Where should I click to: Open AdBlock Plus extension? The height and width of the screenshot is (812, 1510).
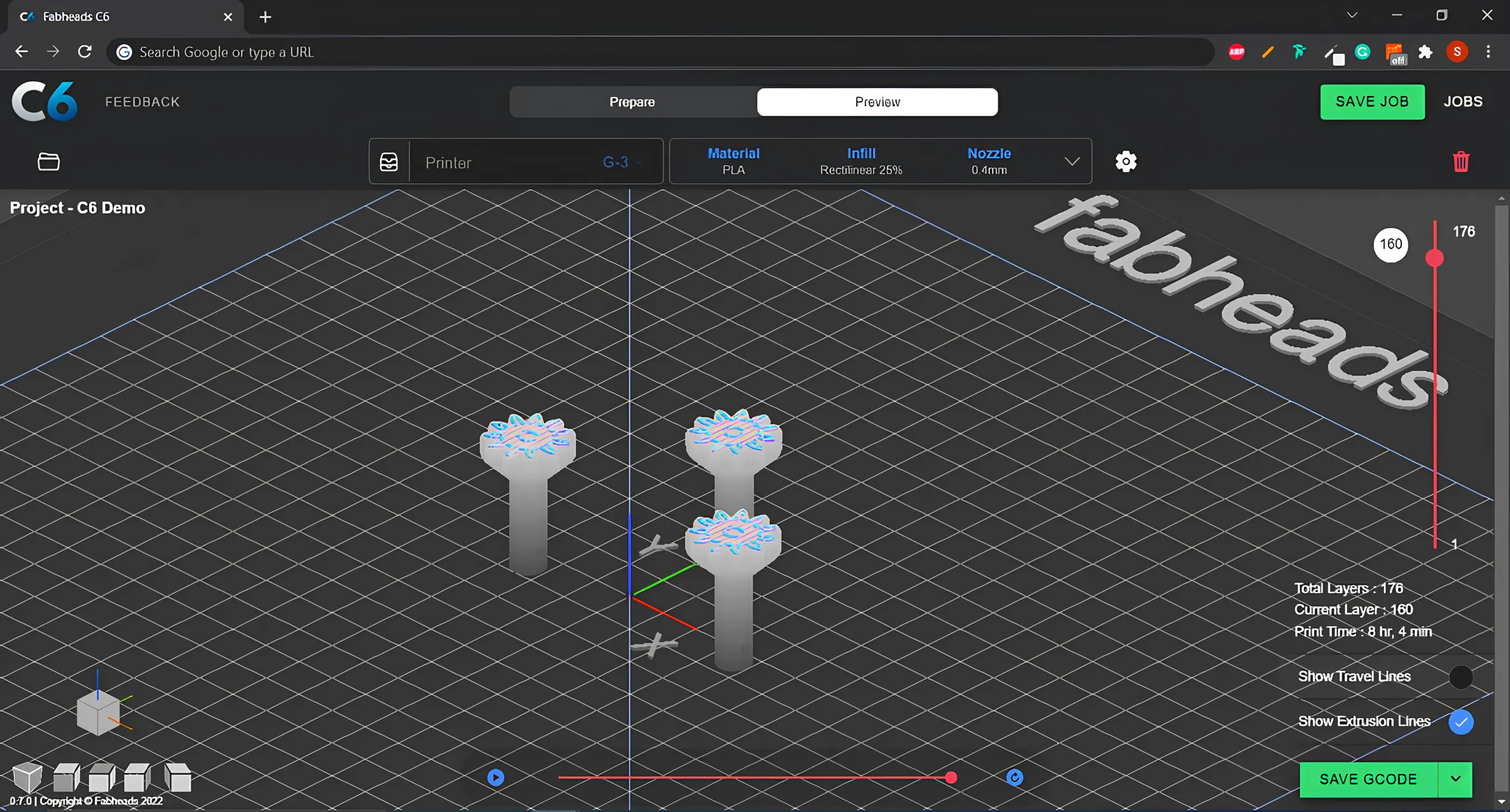pyautogui.click(x=1236, y=52)
